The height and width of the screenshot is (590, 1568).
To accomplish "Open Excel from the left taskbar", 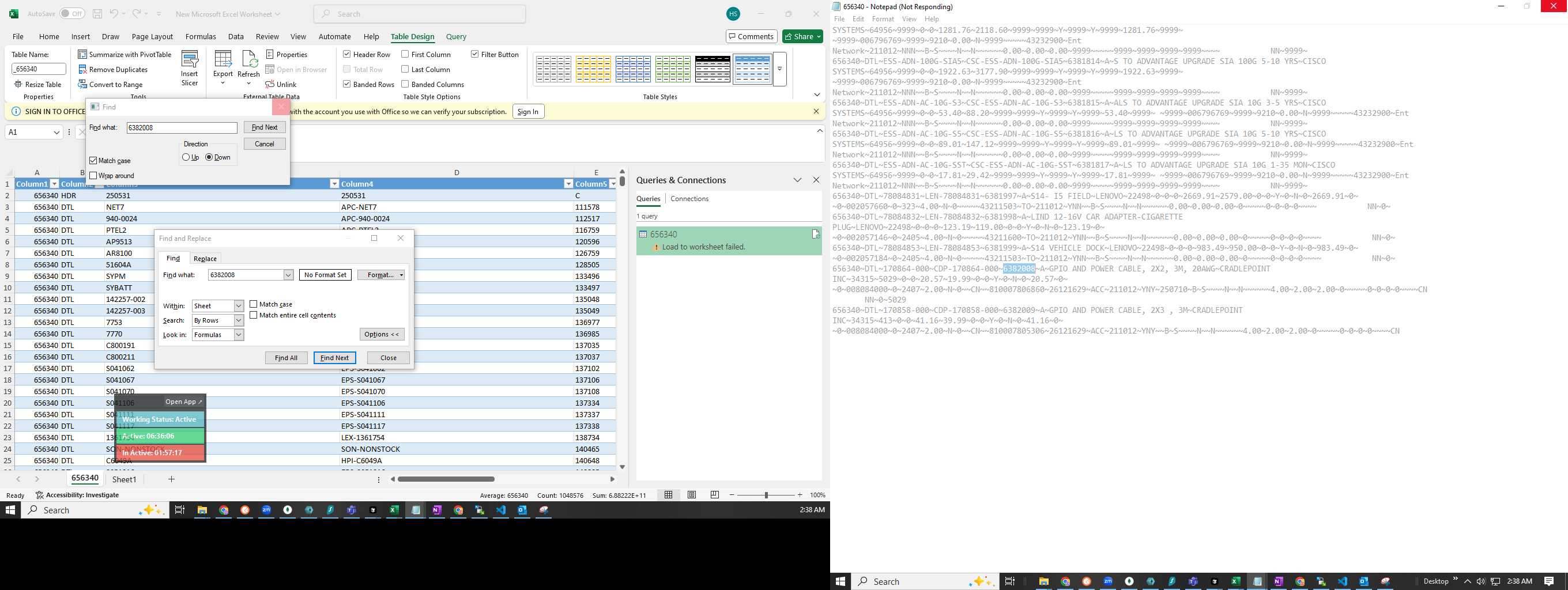I will 394,510.
